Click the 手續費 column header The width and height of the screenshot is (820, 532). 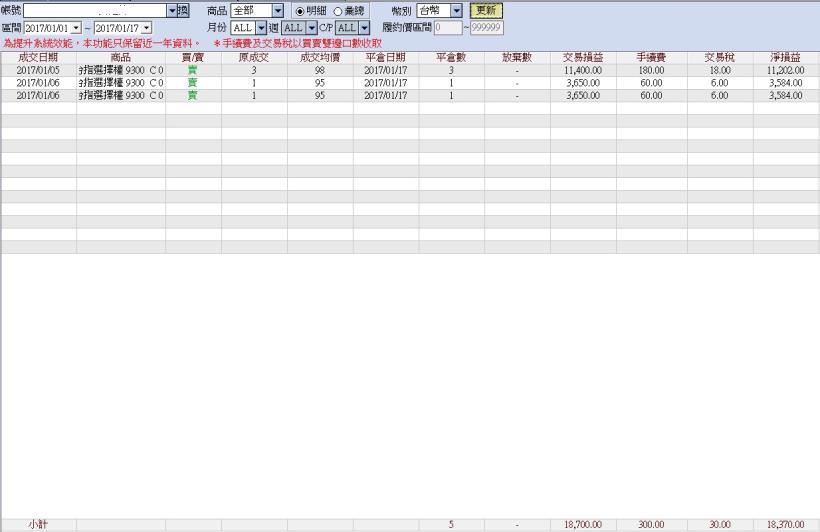[651, 57]
